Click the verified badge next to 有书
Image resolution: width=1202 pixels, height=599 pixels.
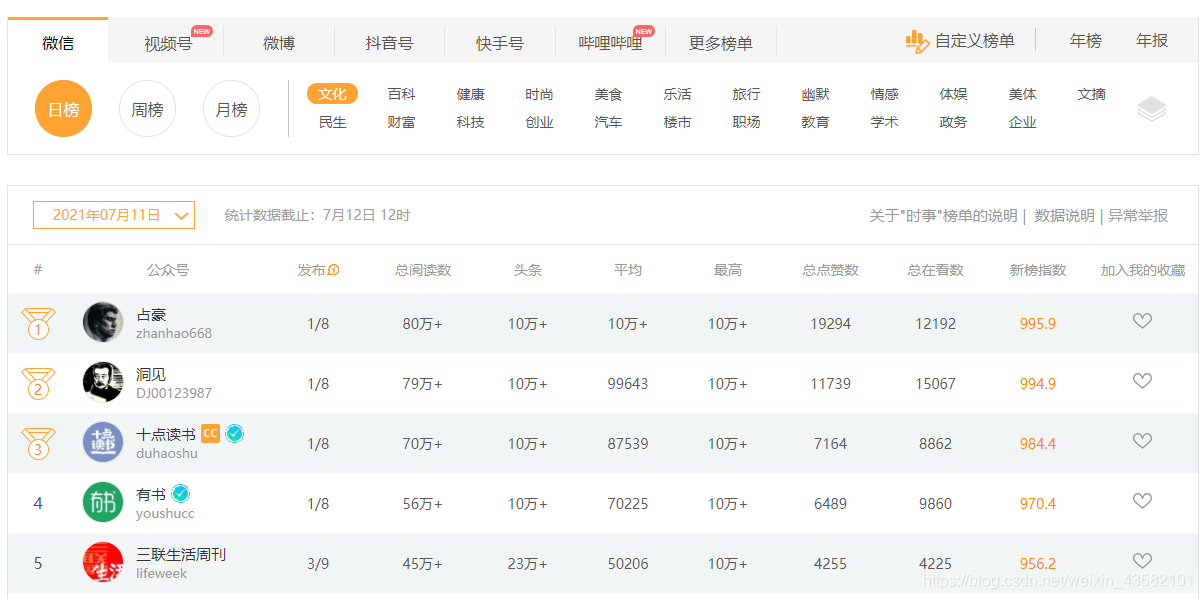(181, 493)
